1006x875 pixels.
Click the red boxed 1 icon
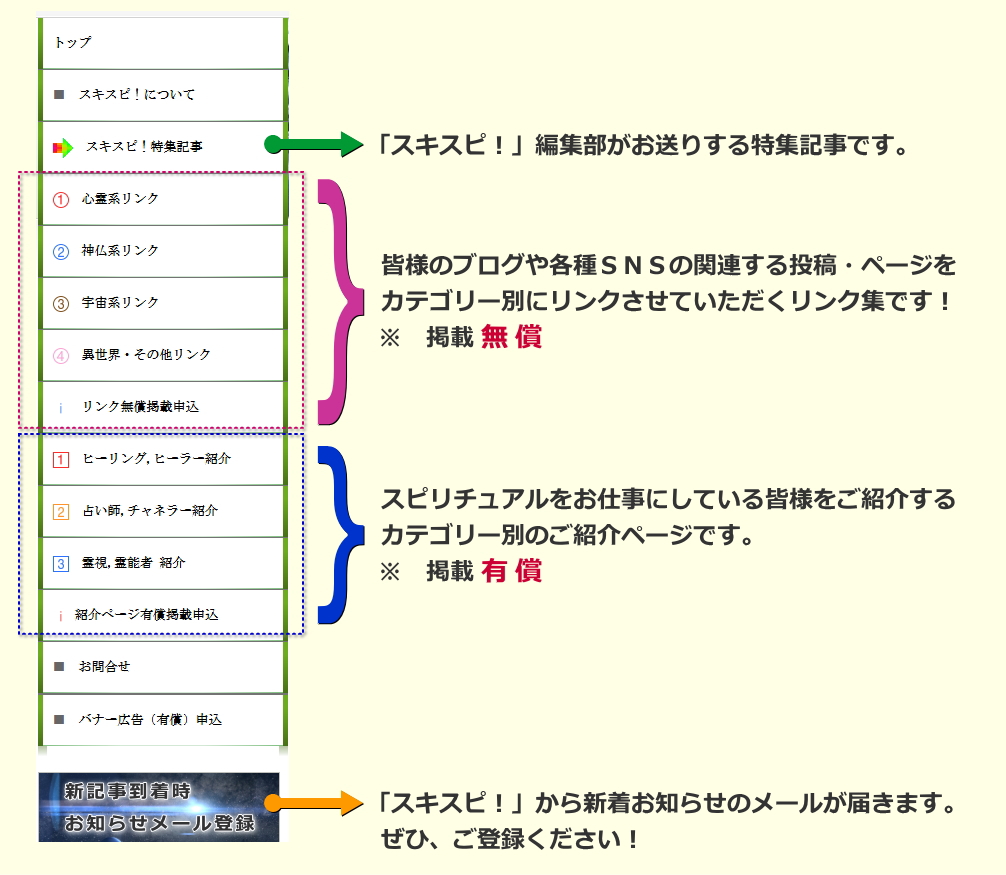click(61, 459)
